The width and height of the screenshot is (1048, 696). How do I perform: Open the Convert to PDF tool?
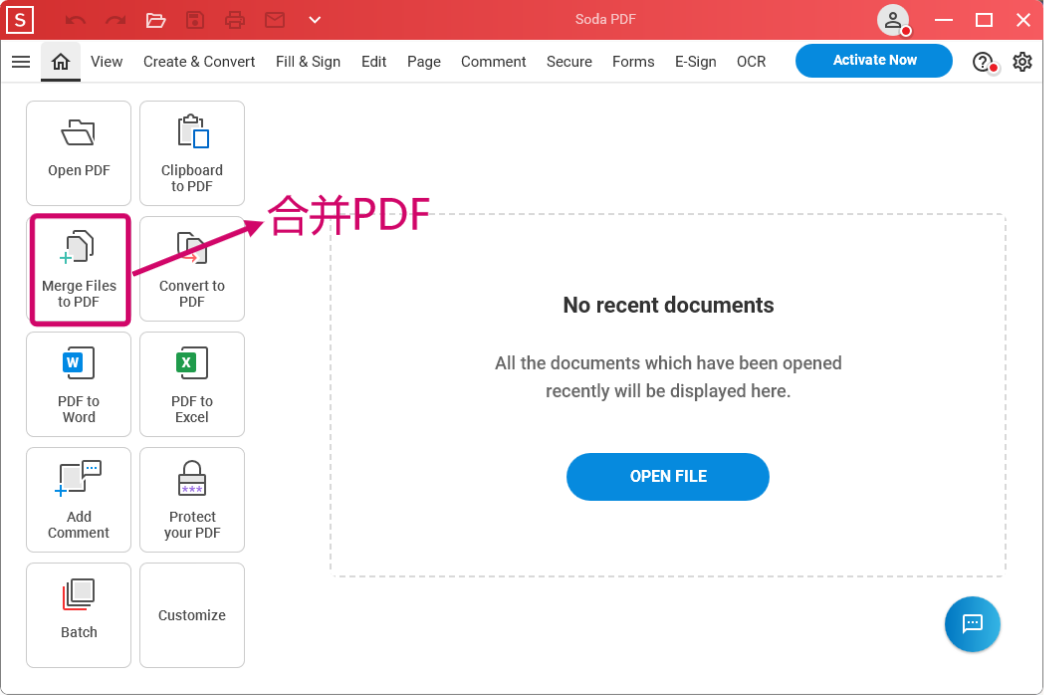192,269
